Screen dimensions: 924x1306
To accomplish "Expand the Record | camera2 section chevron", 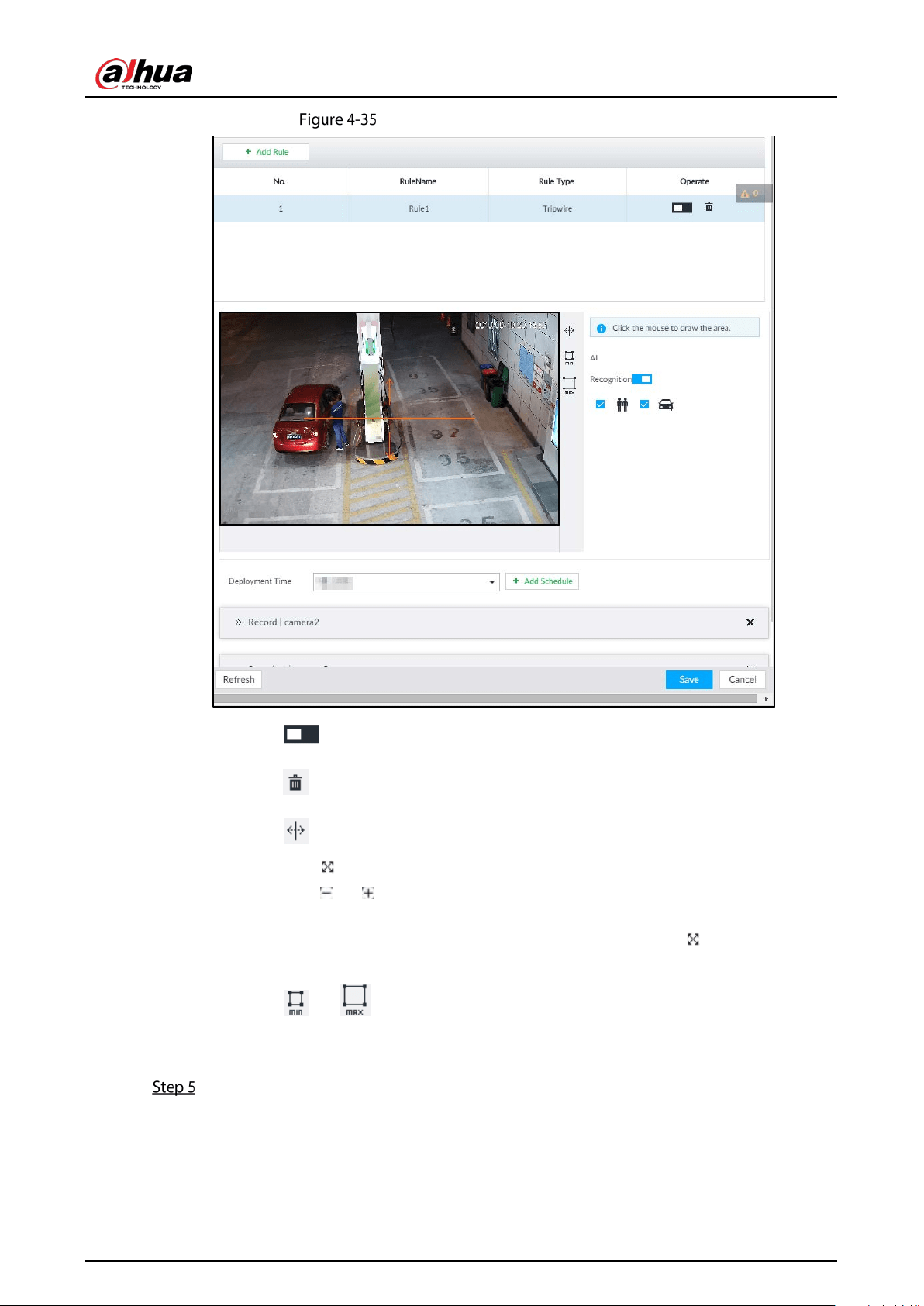I will (x=239, y=622).
